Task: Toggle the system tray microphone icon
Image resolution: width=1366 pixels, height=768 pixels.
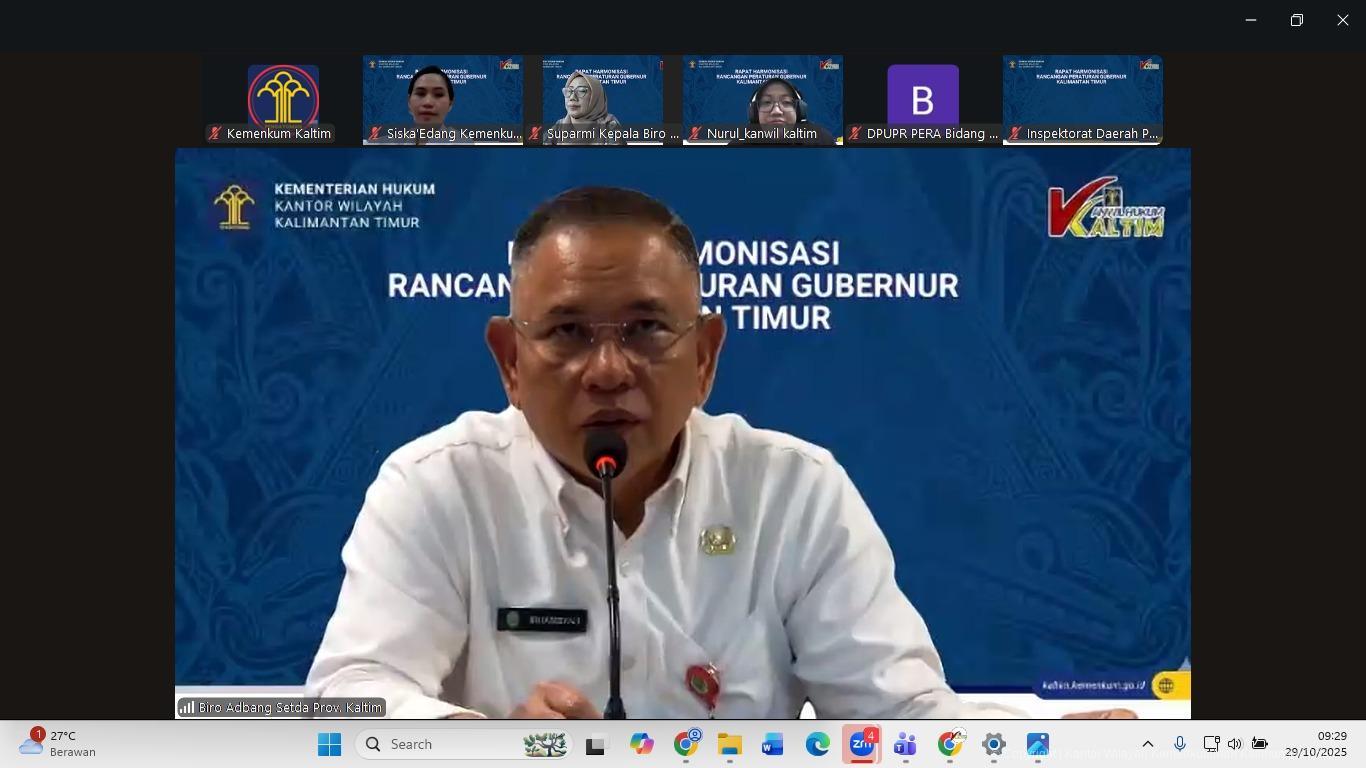Action: pyautogui.click(x=1180, y=744)
